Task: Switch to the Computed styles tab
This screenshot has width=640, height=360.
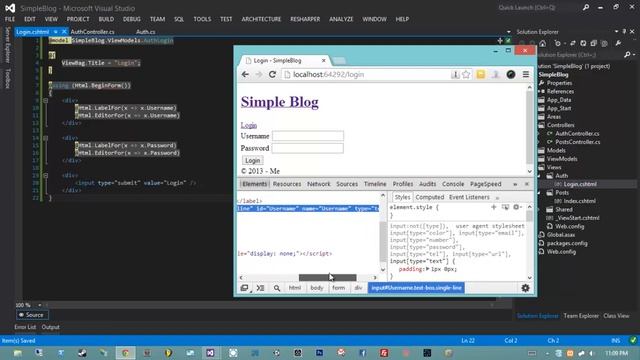Action: [x=429, y=197]
